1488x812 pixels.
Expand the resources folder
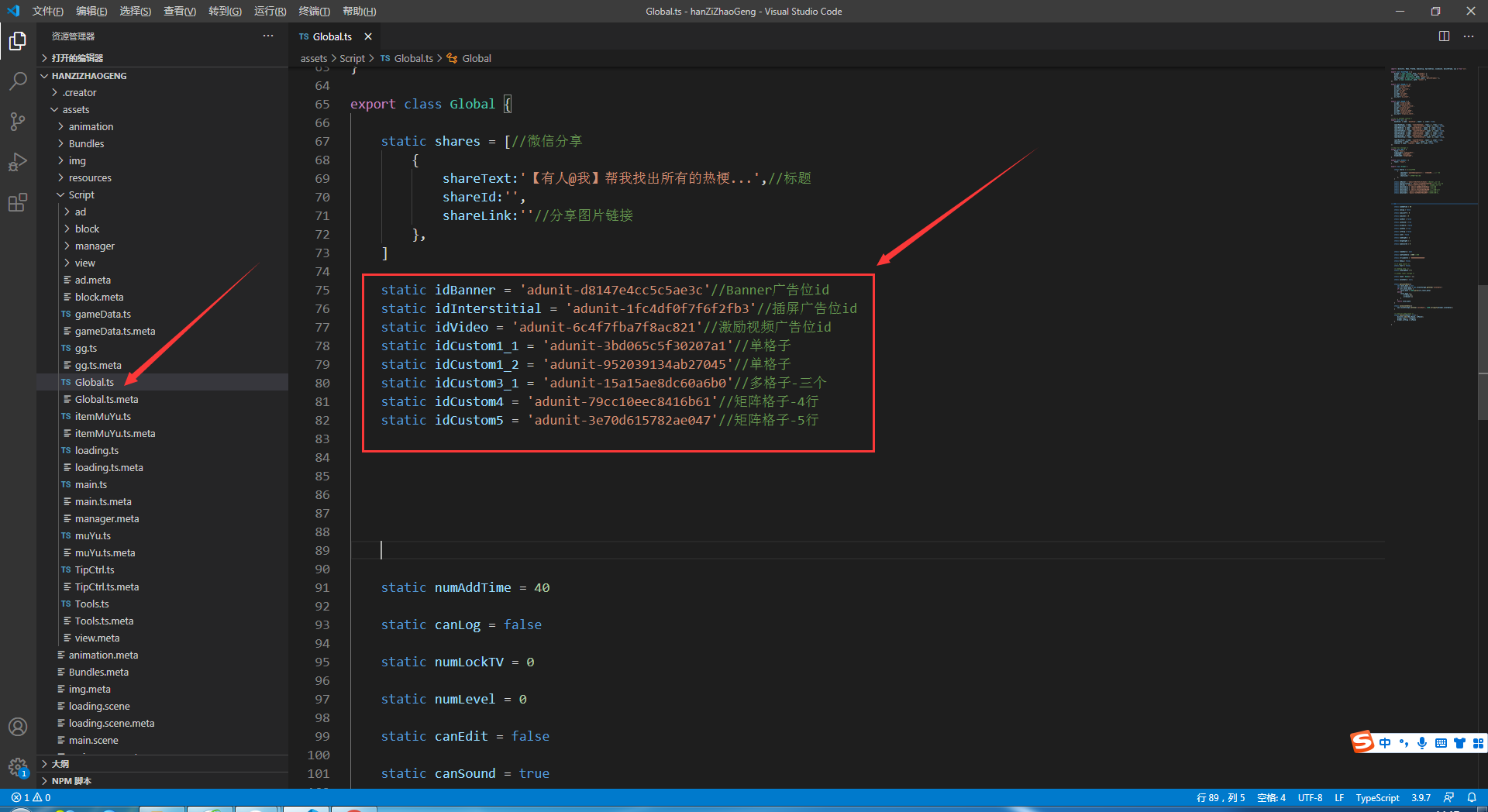pos(163,177)
